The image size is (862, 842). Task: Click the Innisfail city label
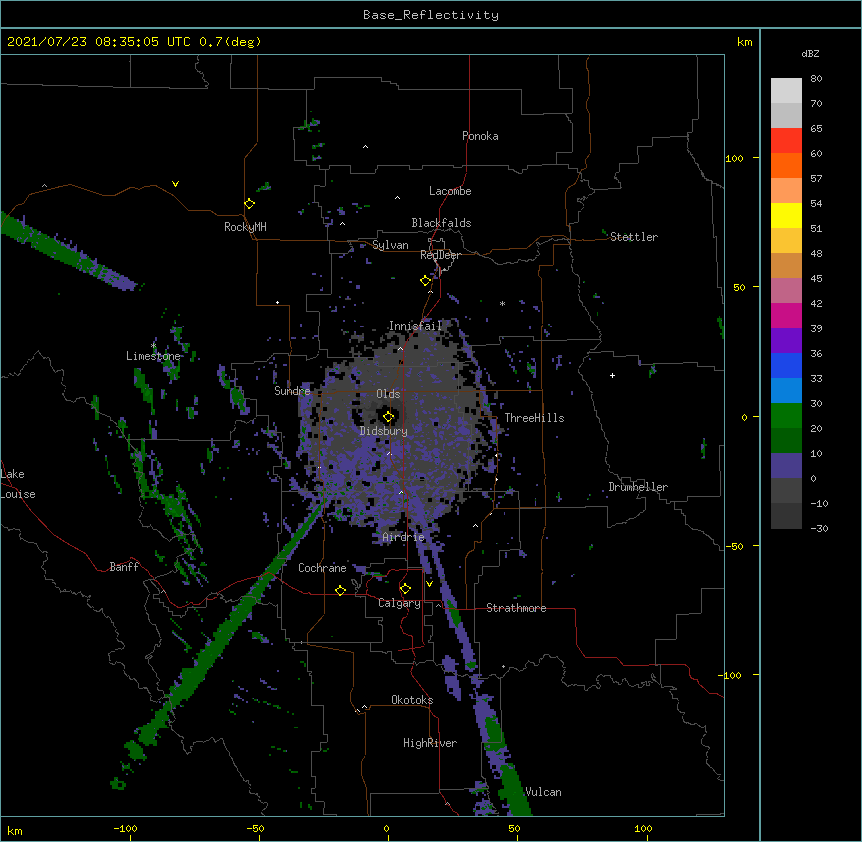pyautogui.click(x=415, y=326)
